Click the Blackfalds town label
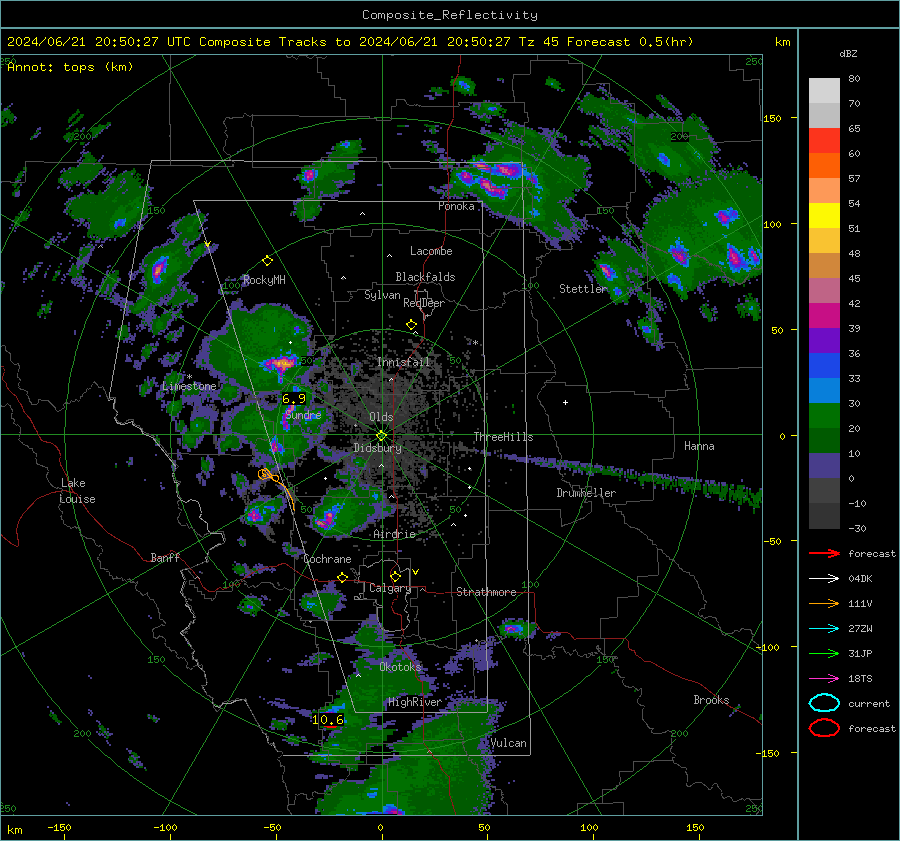The height and width of the screenshot is (841, 900). click(425, 277)
